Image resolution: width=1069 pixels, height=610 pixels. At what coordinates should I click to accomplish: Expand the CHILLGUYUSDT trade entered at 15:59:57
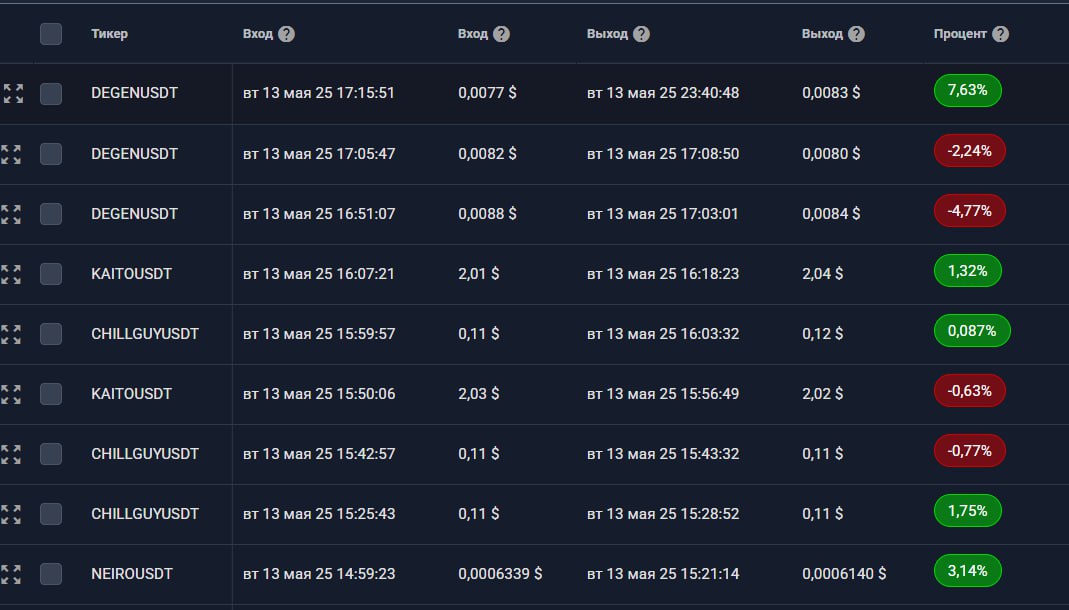[x=11, y=334]
